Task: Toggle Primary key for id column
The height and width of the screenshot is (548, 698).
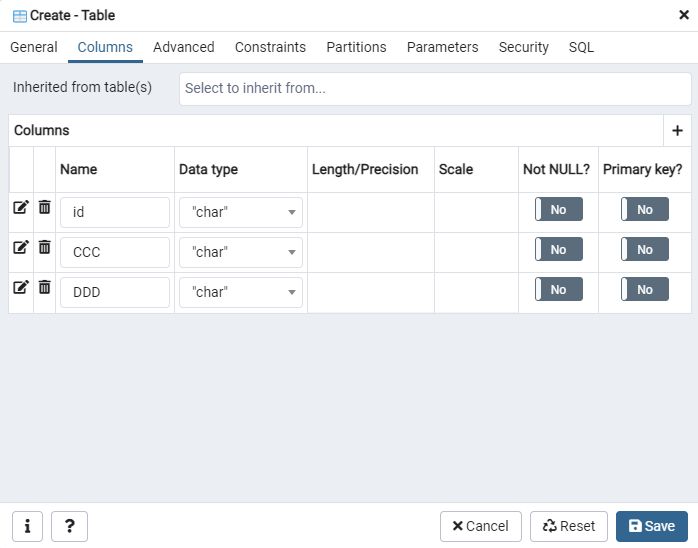Action: [645, 209]
